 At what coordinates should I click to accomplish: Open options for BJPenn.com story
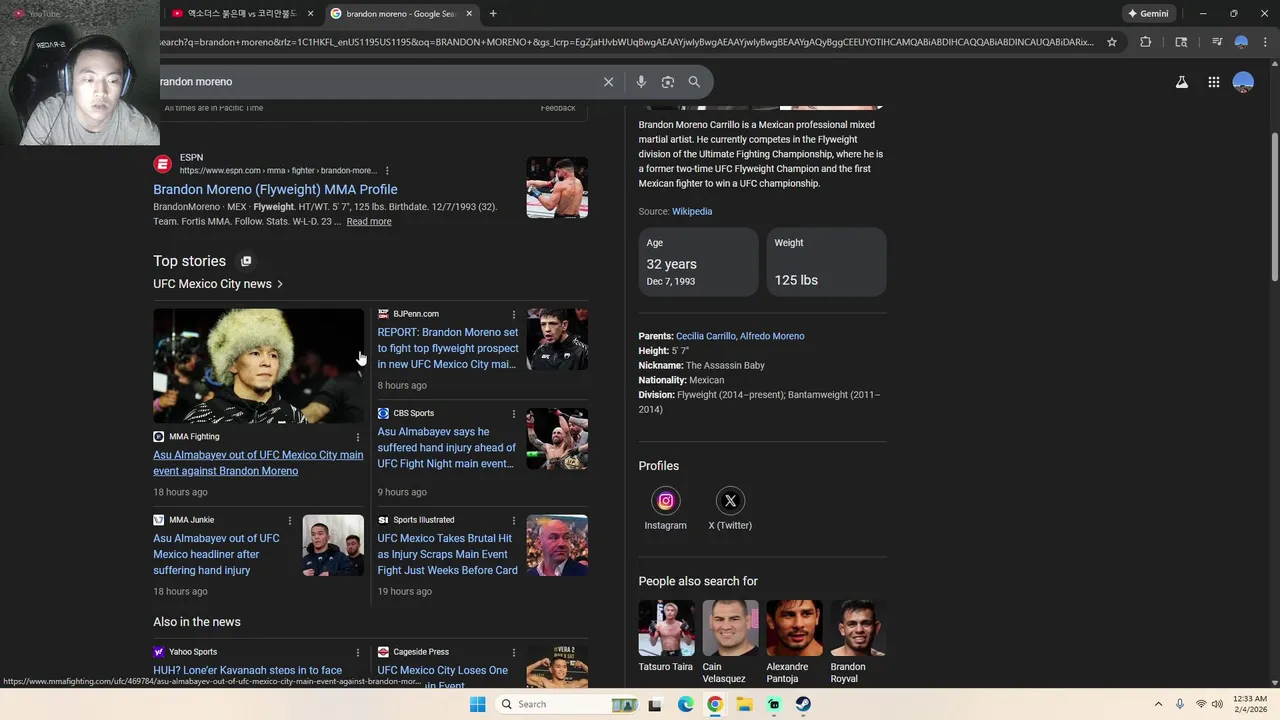(x=514, y=314)
